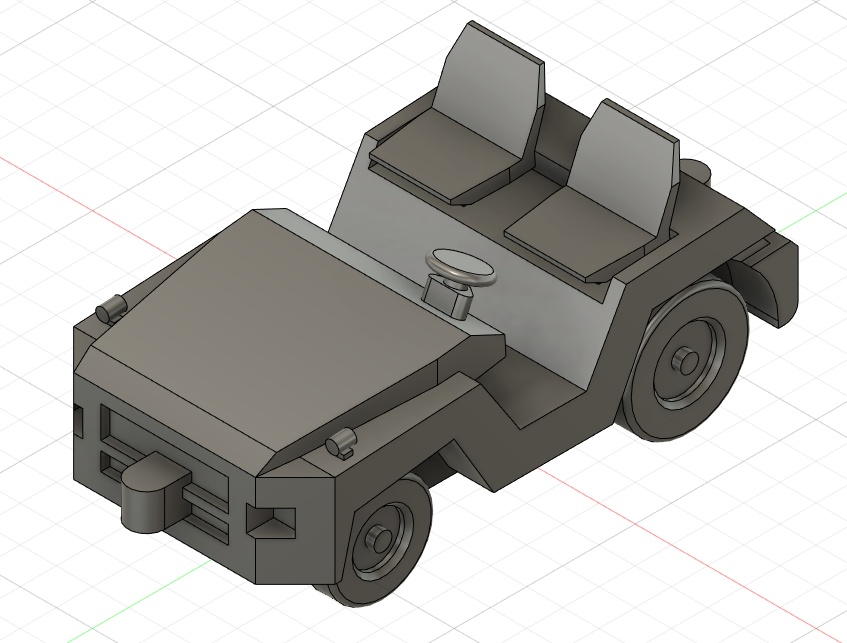Click the steering column base block
The height and width of the screenshot is (643, 847).
(x=446, y=298)
